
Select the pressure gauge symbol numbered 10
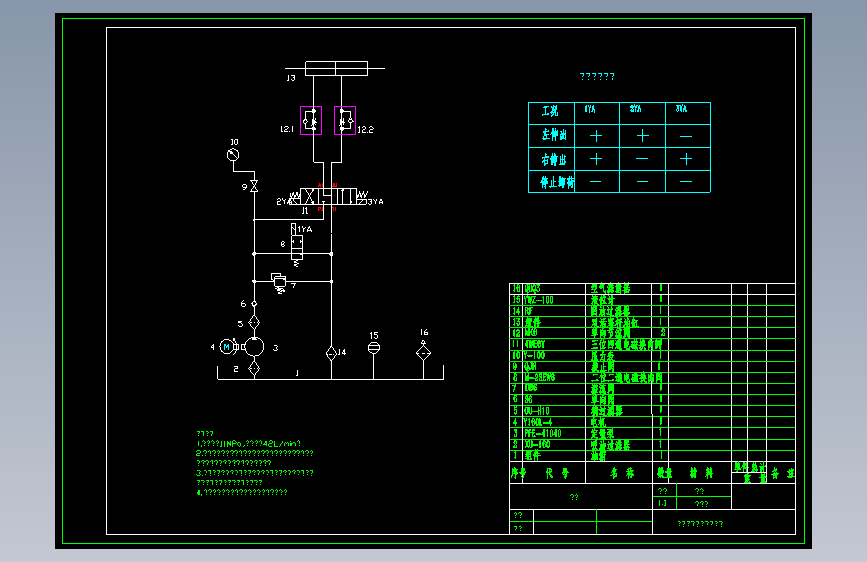point(233,155)
